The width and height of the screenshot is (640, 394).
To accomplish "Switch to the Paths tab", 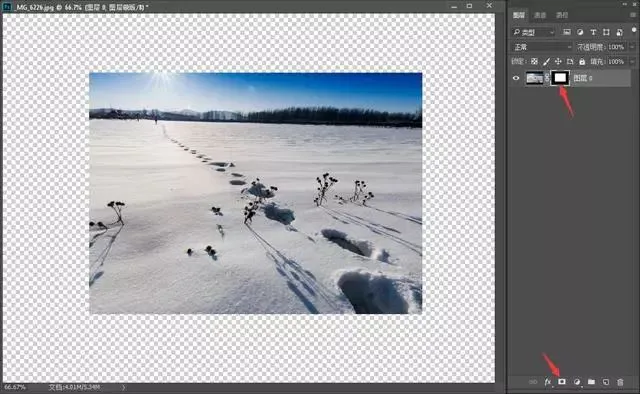I will [562, 15].
